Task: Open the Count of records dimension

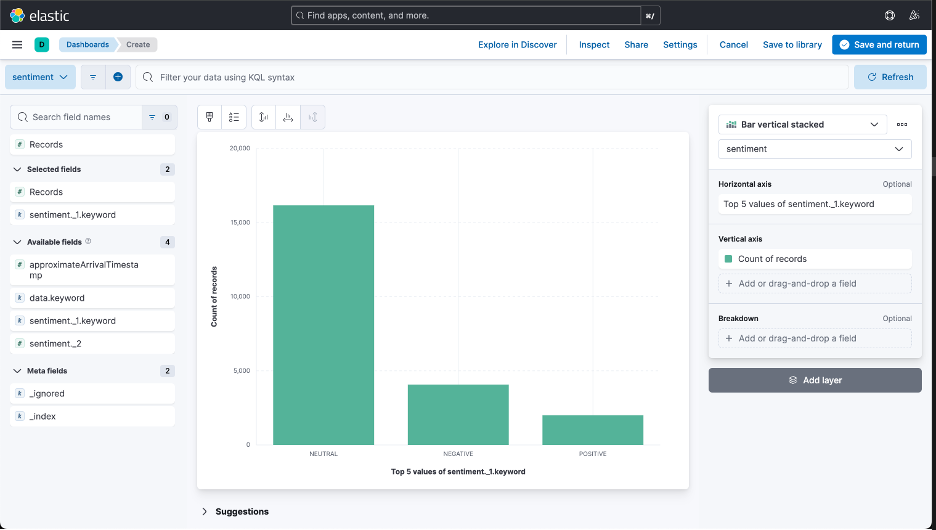Action: 814,259
